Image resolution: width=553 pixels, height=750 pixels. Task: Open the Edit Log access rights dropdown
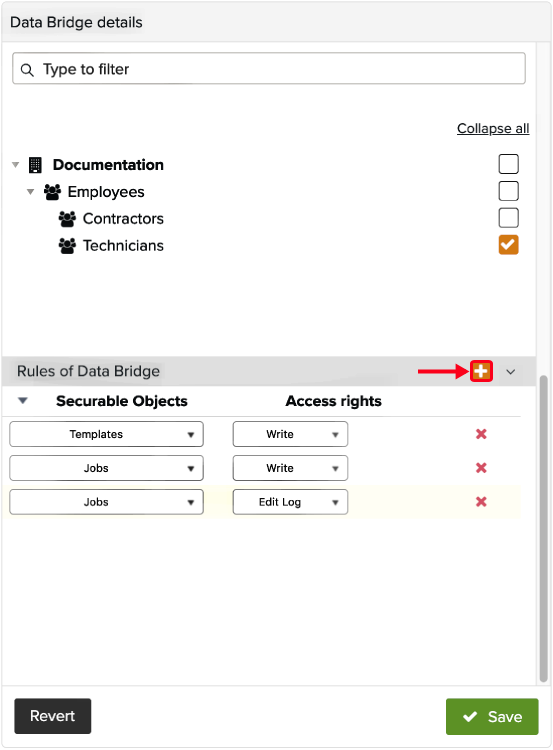coord(290,502)
